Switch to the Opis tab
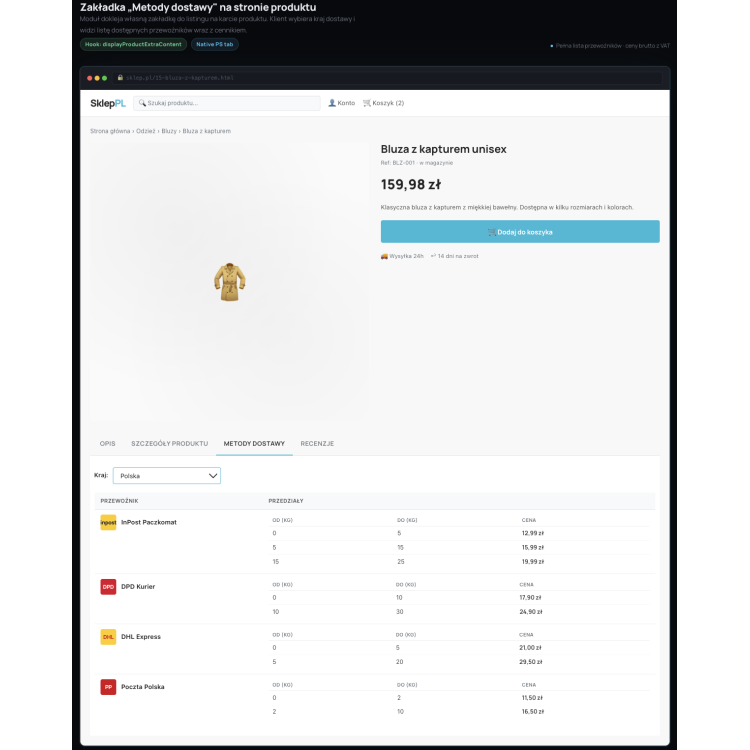The image size is (750, 750). pyautogui.click(x=108, y=444)
